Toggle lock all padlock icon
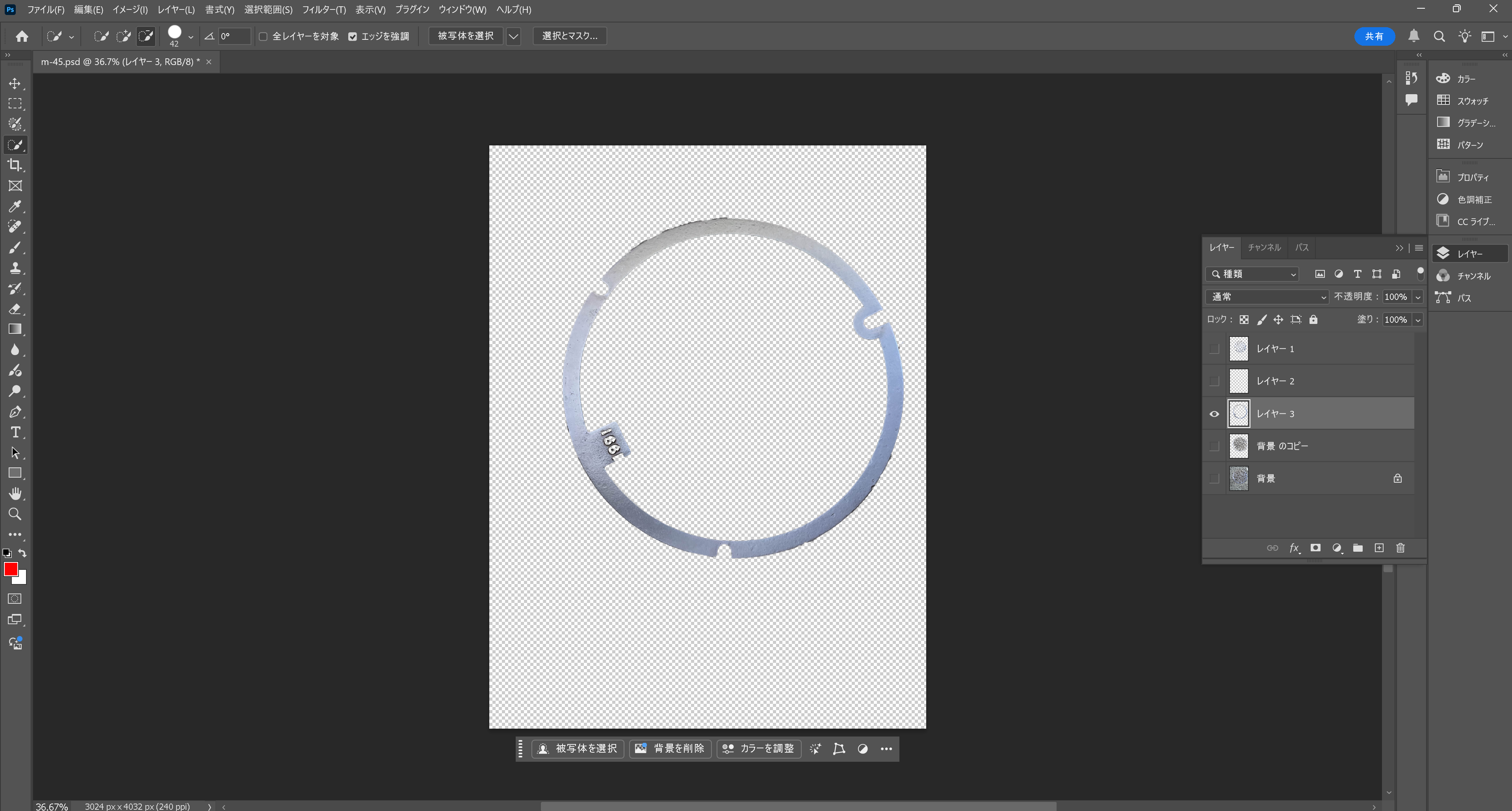This screenshot has height=811, width=1512. tap(1313, 320)
